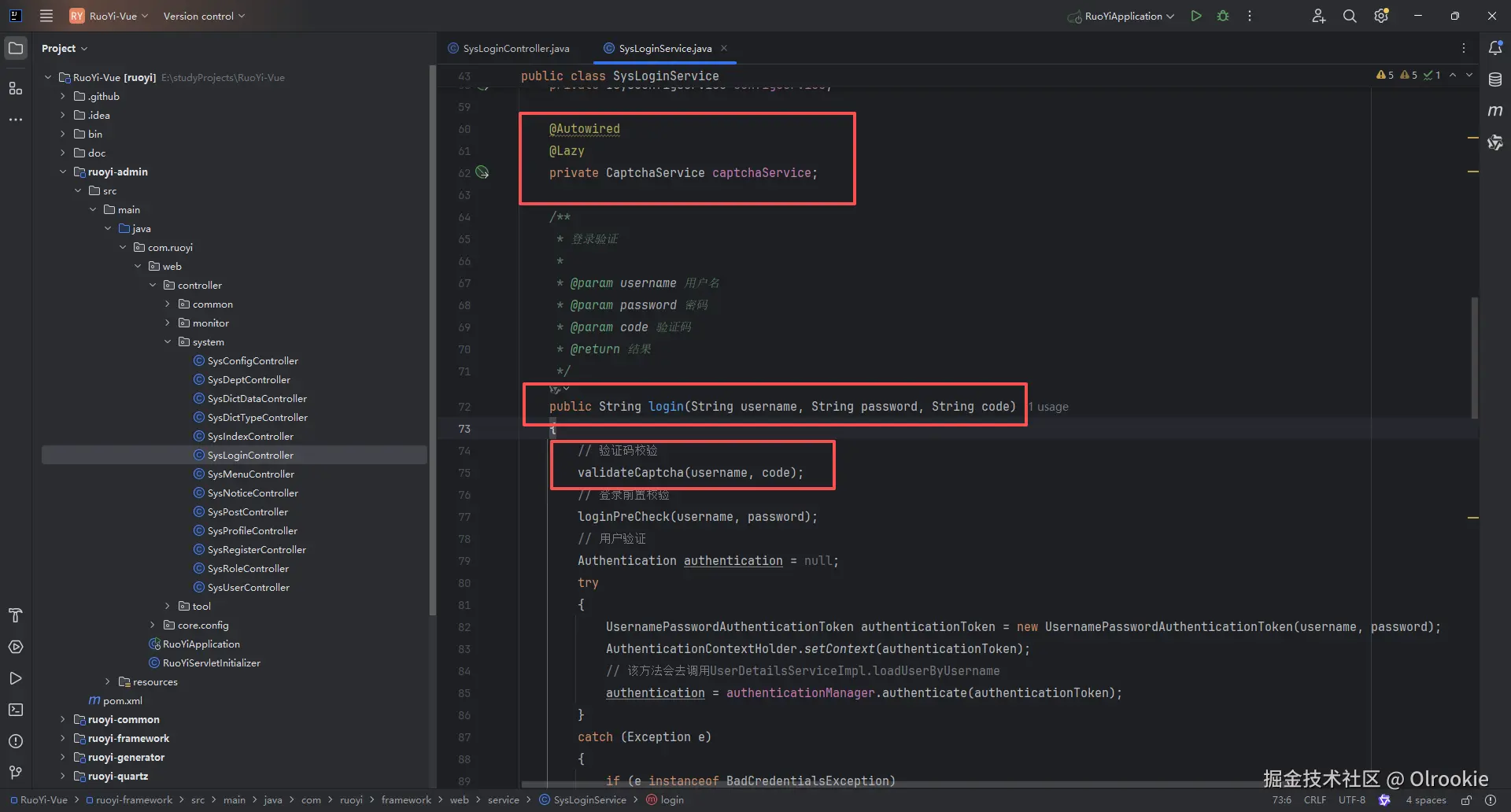Select SysUserController in project tree

[241, 587]
